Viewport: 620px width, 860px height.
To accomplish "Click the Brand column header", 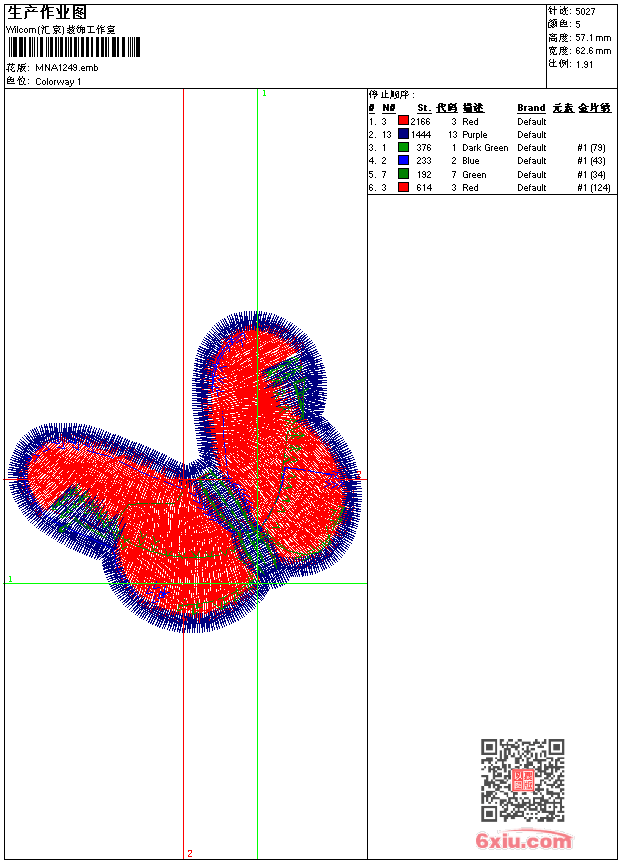I will pos(531,108).
